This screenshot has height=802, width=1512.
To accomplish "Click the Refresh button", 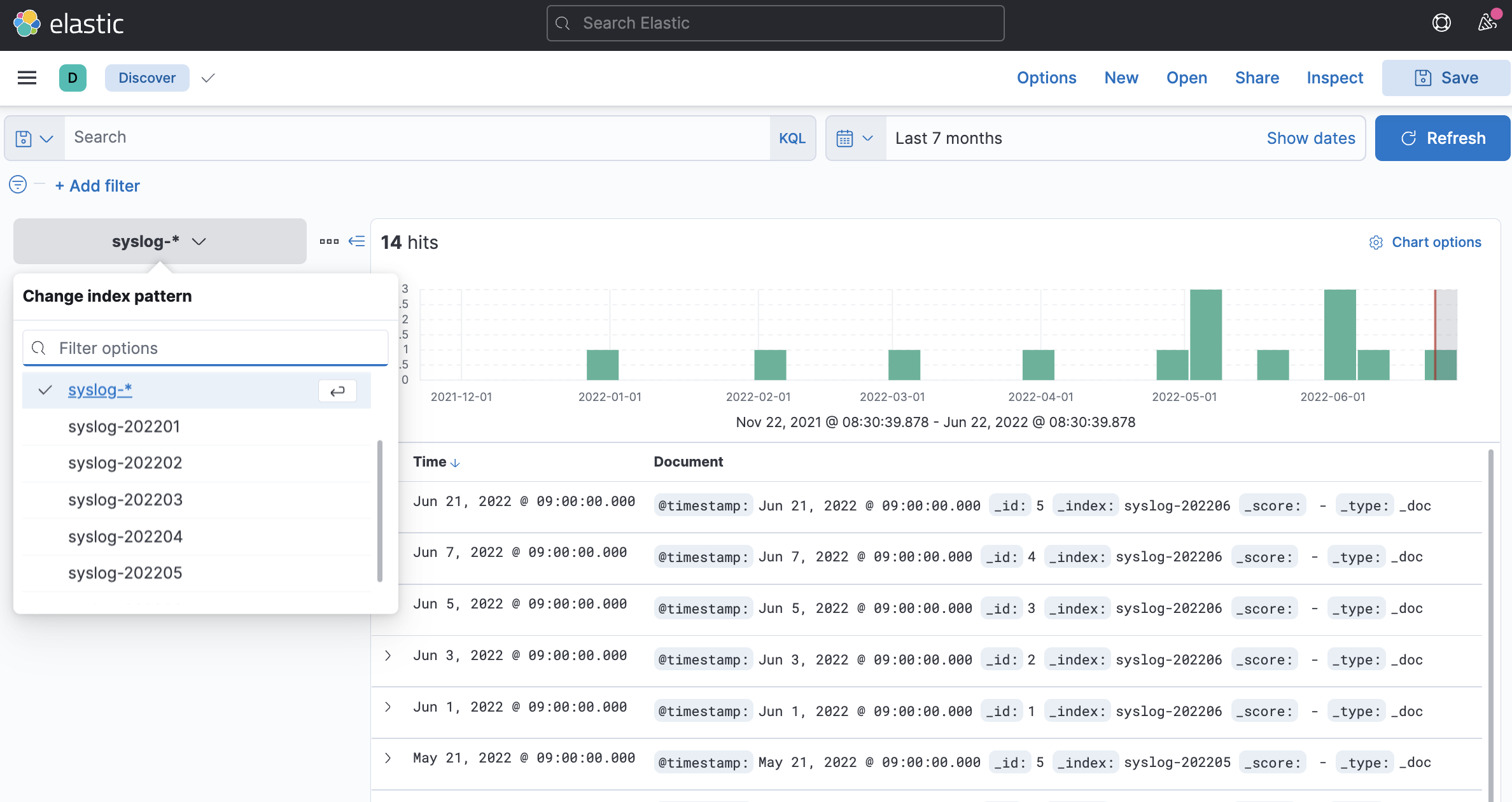I will coord(1443,137).
